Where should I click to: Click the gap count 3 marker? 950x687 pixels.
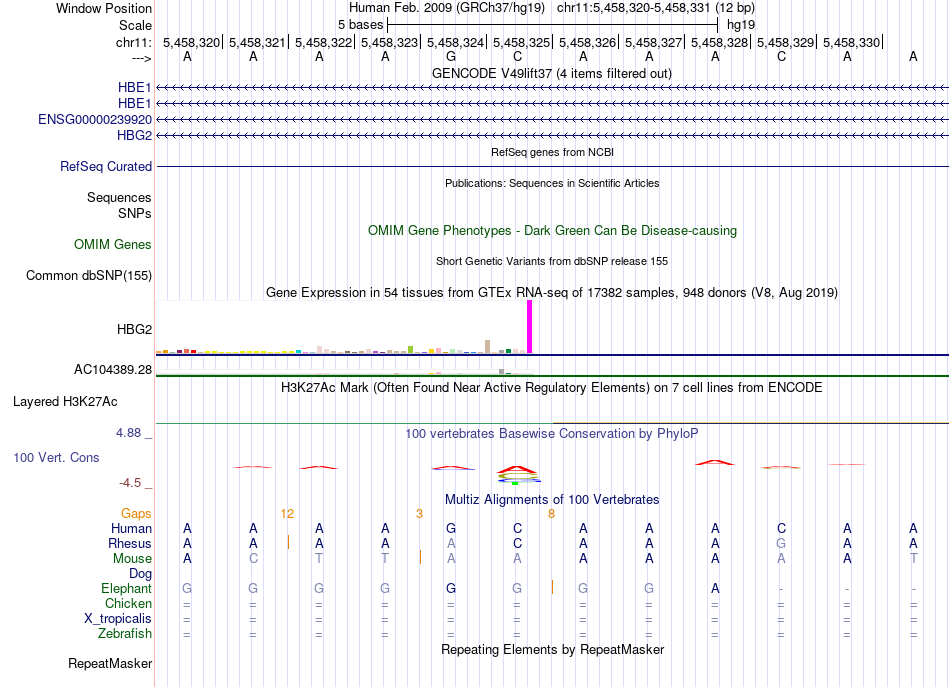[419, 514]
